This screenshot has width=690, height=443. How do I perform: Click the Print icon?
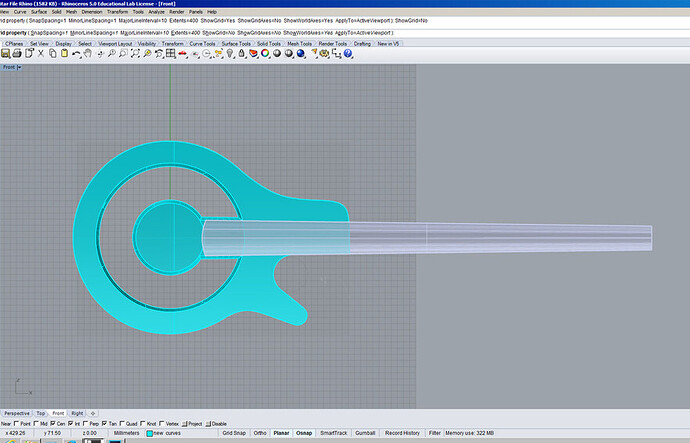[17, 53]
